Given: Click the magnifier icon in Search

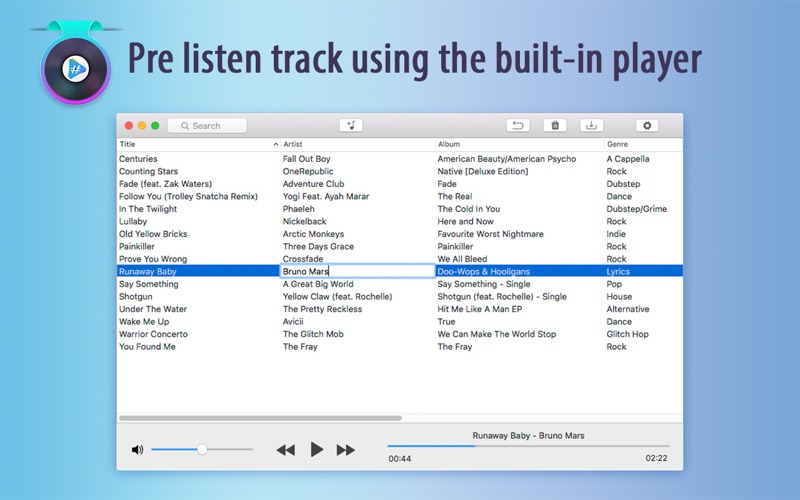Looking at the screenshot, I should point(185,126).
